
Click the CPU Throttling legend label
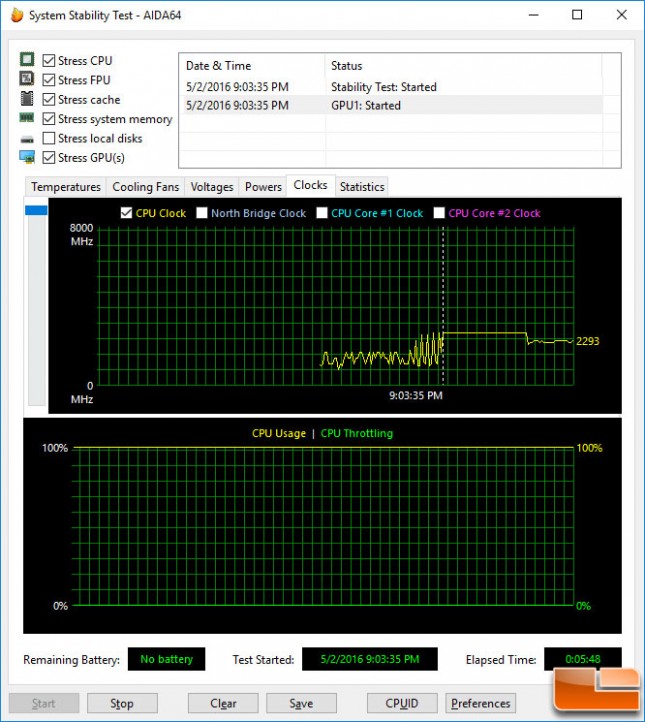tap(357, 433)
